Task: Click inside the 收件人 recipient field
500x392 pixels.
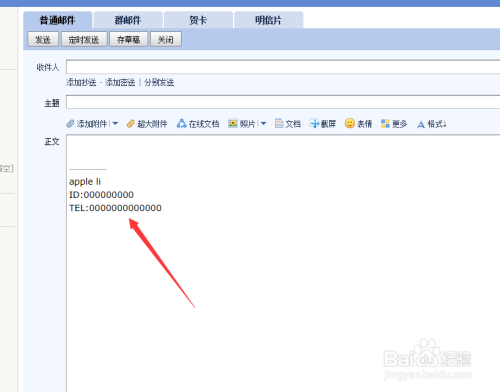Action: 283,67
